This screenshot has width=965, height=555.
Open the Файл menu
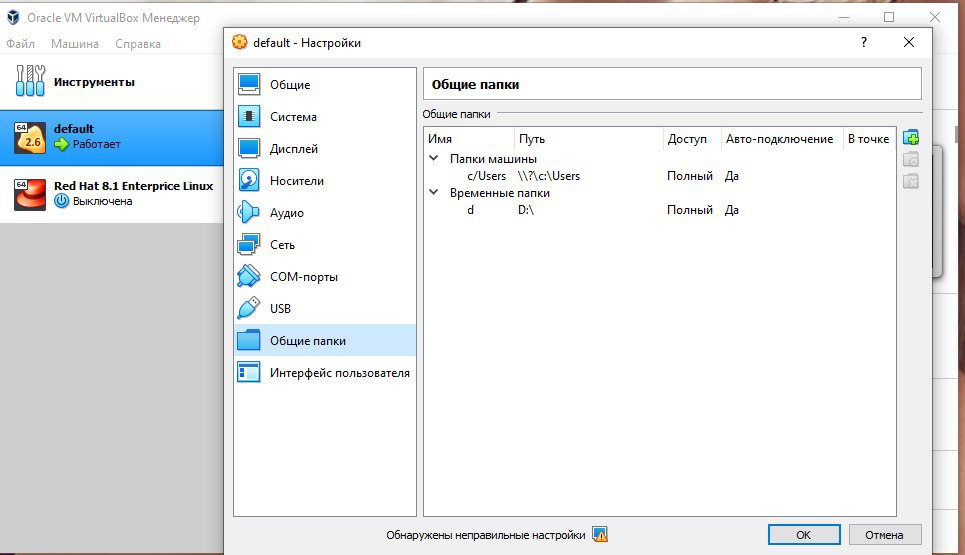click(x=20, y=44)
